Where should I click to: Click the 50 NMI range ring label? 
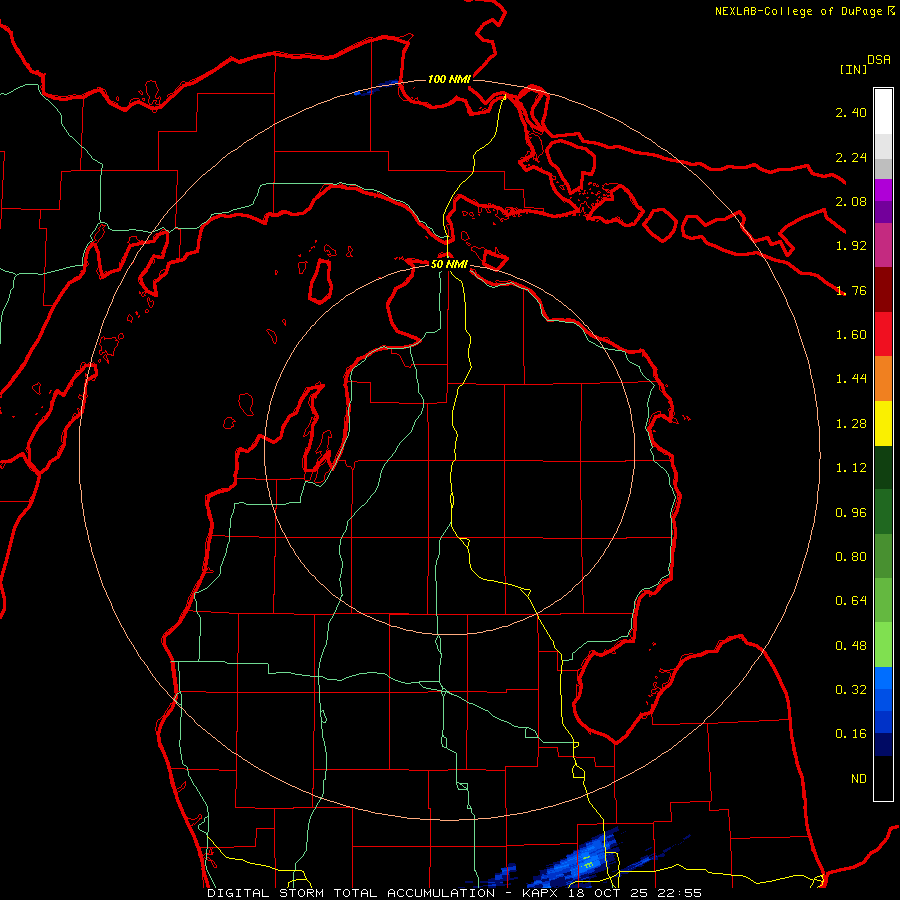pyautogui.click(x=449, y=264)
